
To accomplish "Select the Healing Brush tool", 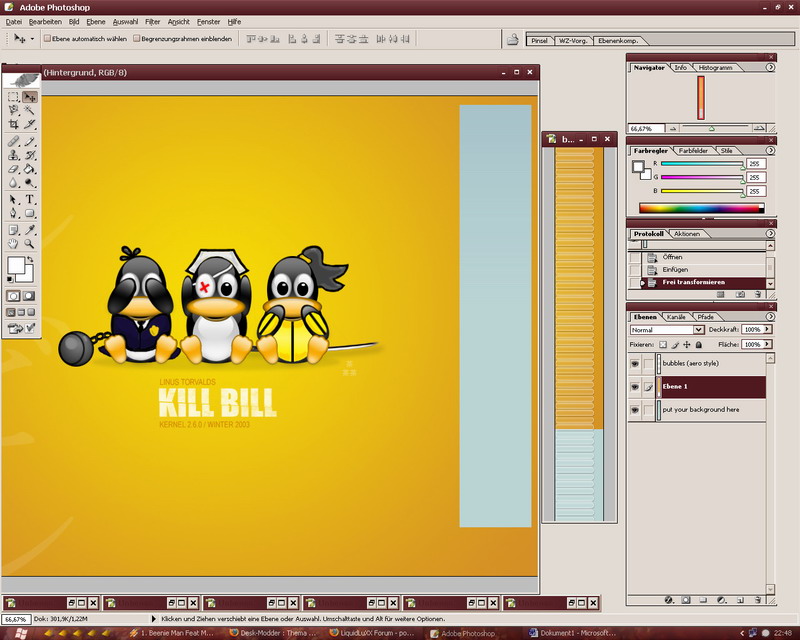I will 13,141.
